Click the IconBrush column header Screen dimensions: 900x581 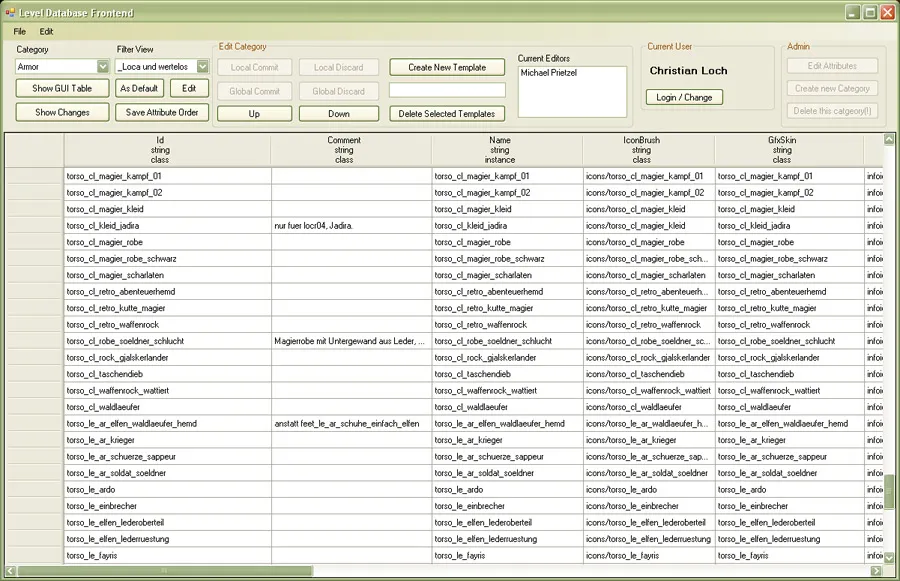(641, 150)
